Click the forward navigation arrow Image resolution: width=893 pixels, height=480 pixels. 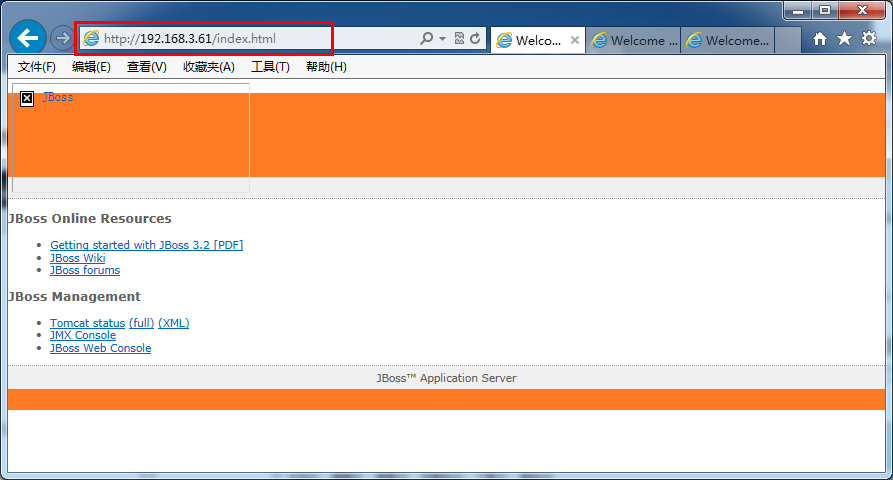coord(62,38)
